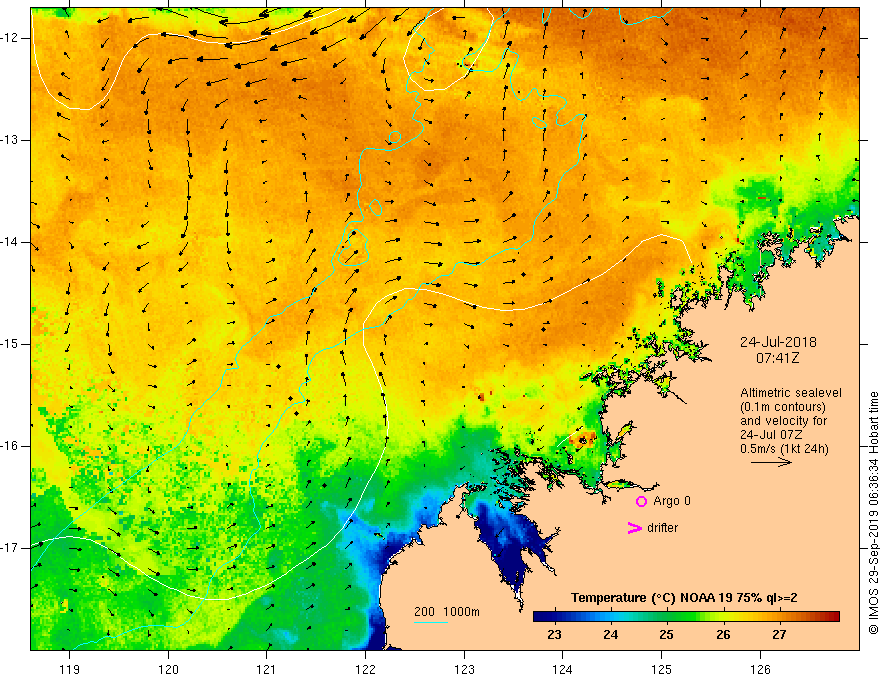Click the longitude axis label 119
Image resolution: width=880 pixels, height=680 pixels.
70,669
